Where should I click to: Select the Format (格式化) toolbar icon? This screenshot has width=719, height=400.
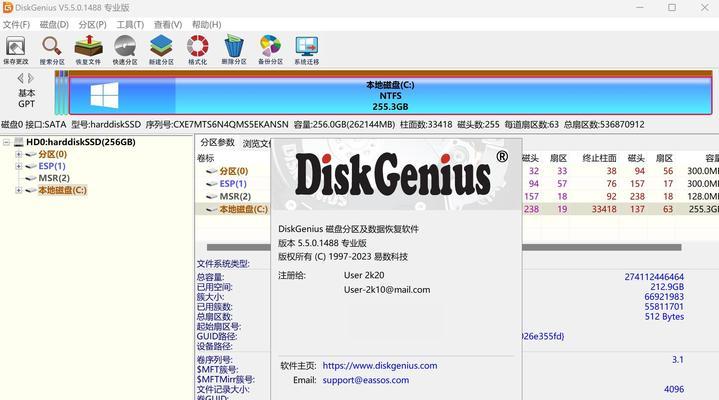[198, 50]
